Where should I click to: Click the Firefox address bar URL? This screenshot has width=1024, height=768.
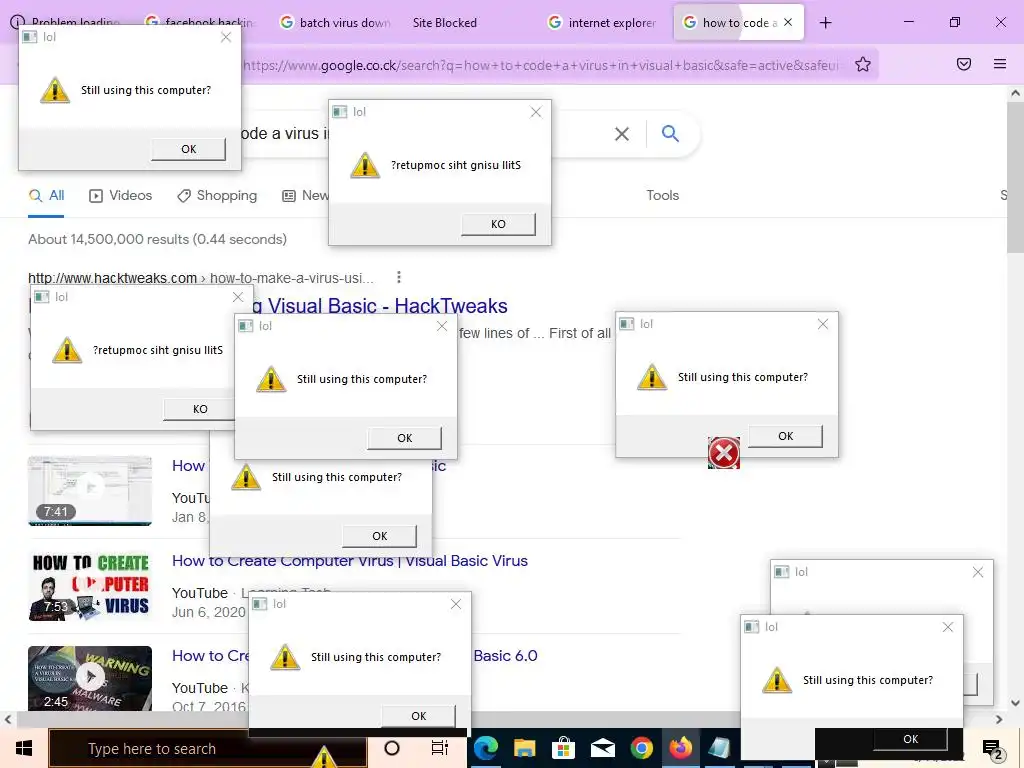(542, 65)
